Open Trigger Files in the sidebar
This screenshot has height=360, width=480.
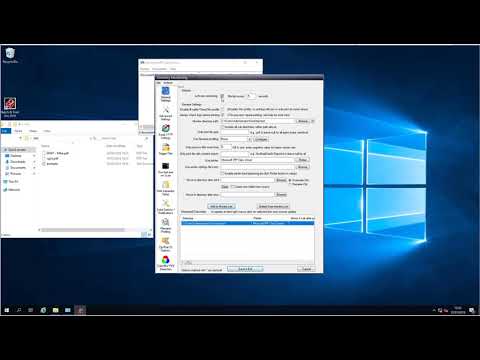coord(166,149)
